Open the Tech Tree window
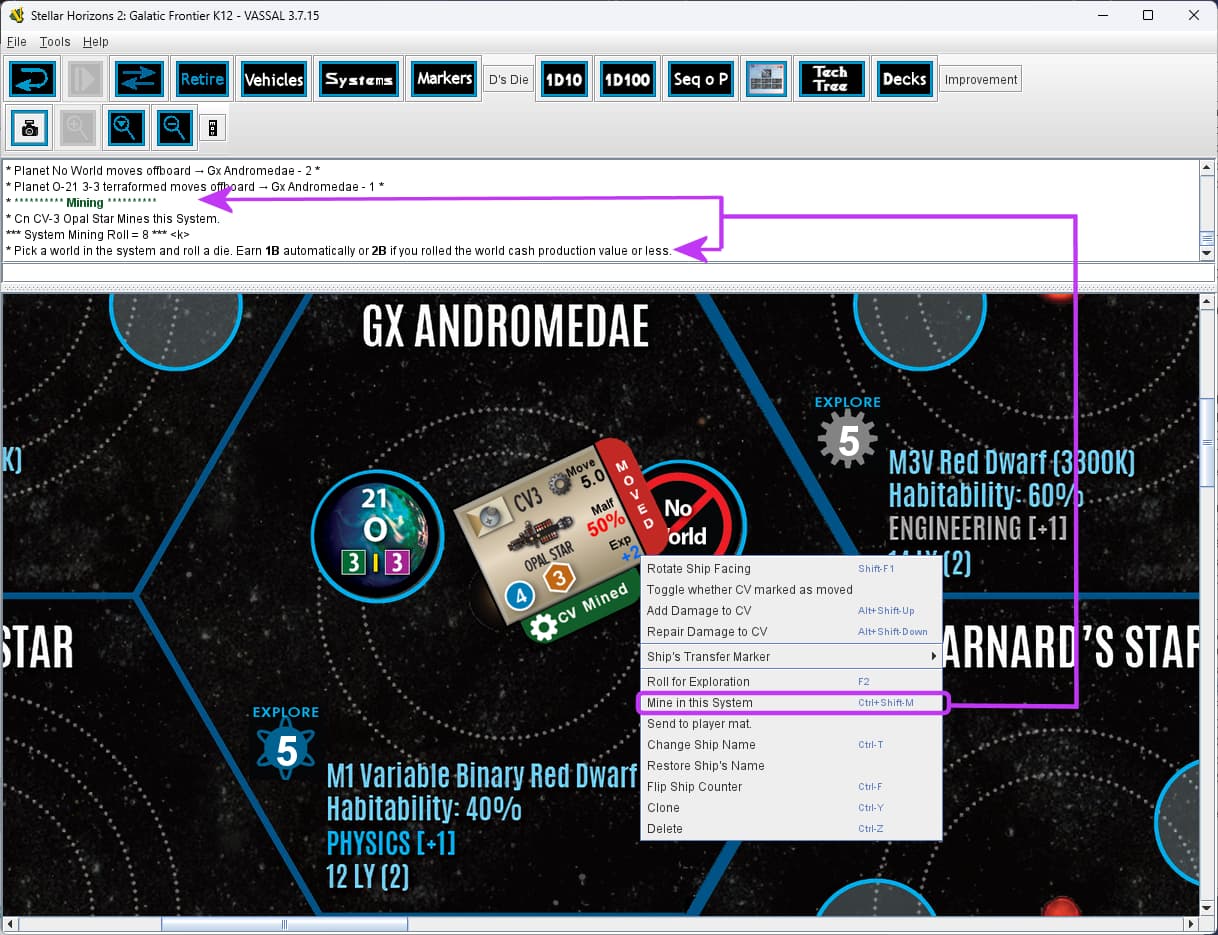This screenshot has height=935, width=1218. [x=830, y=79]
